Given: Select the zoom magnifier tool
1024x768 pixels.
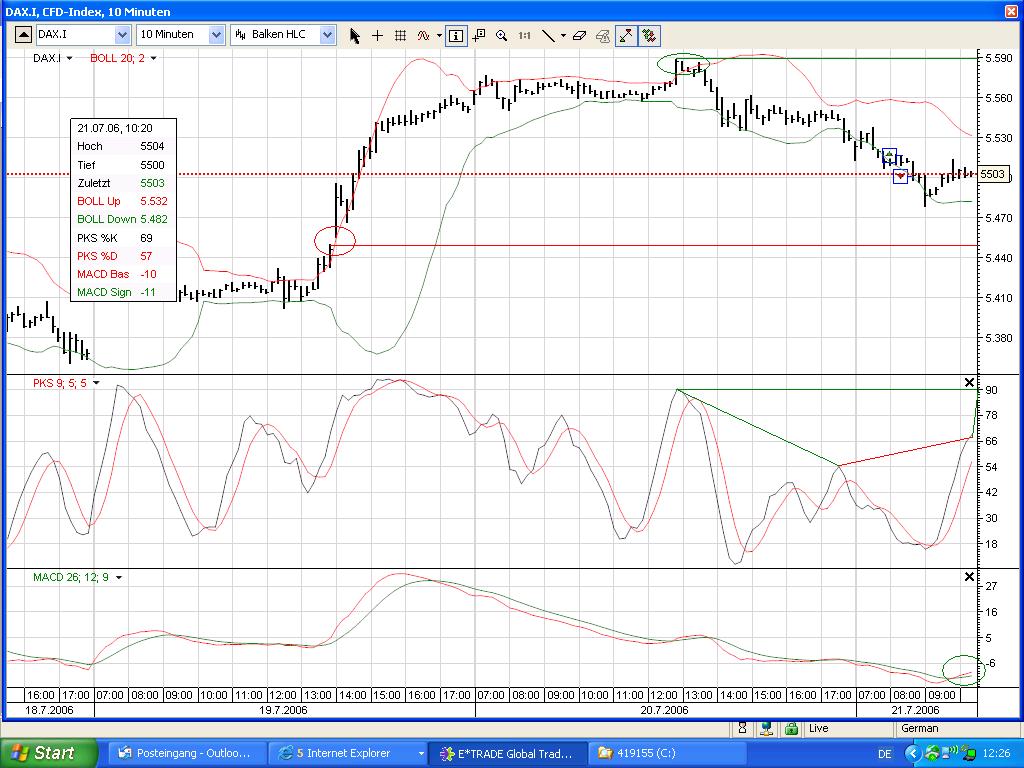Looking at the screenshot, I should coord(501,35).
